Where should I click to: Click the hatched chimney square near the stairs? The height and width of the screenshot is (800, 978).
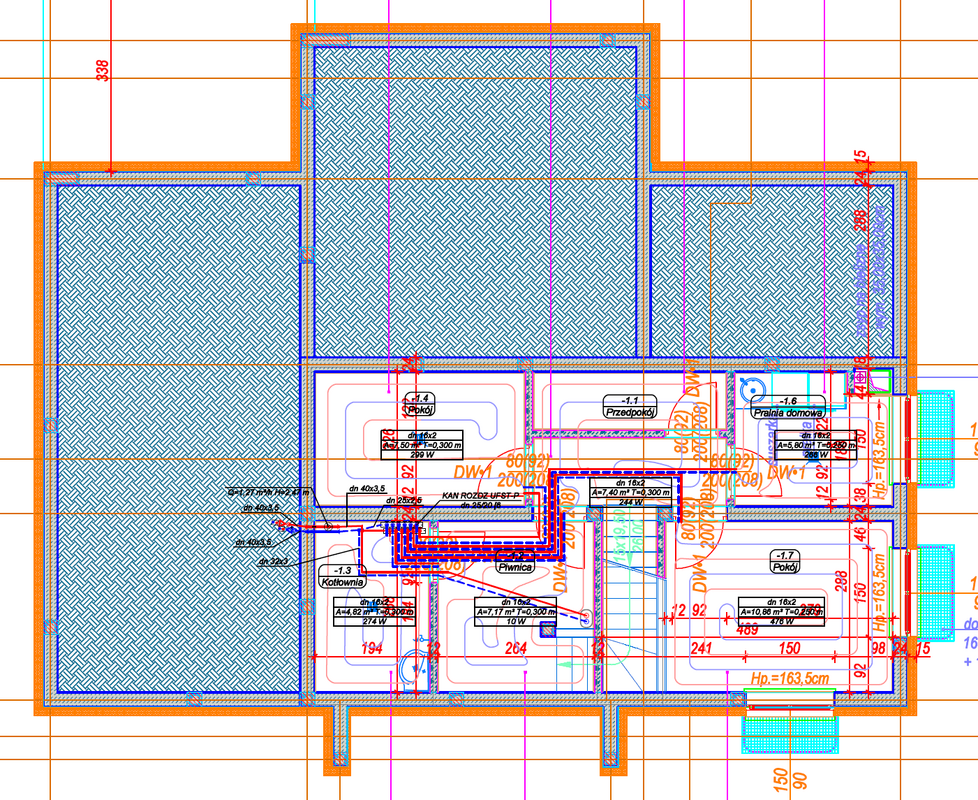click(547, 629)
